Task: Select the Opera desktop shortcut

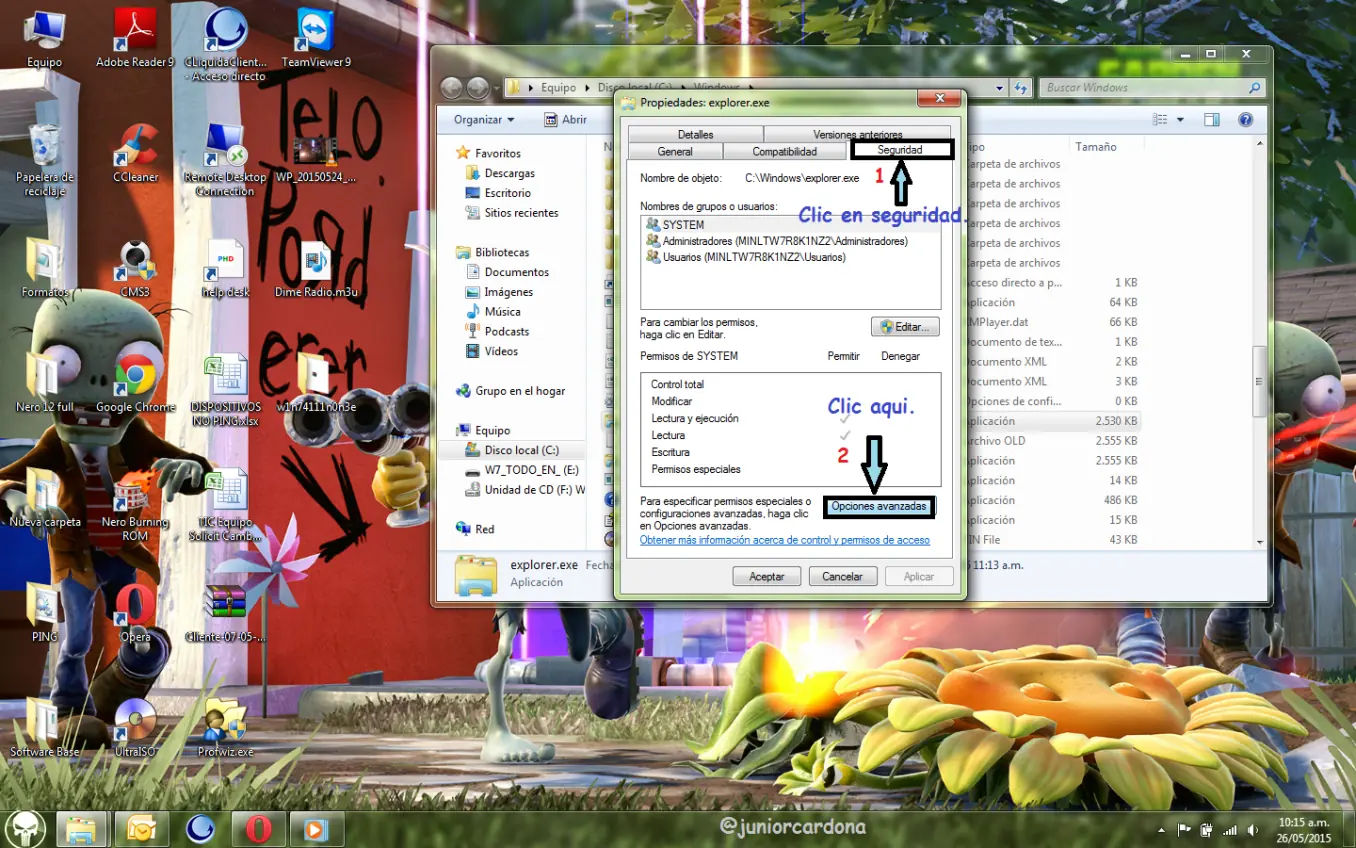Action: point(135,612)
